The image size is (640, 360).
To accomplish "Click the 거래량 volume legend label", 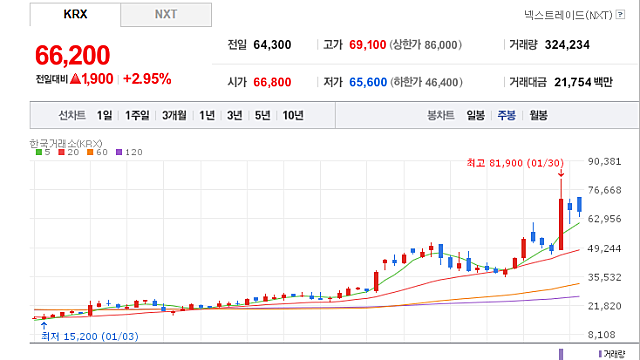I will pyautogui.click(x=614, y=354).
